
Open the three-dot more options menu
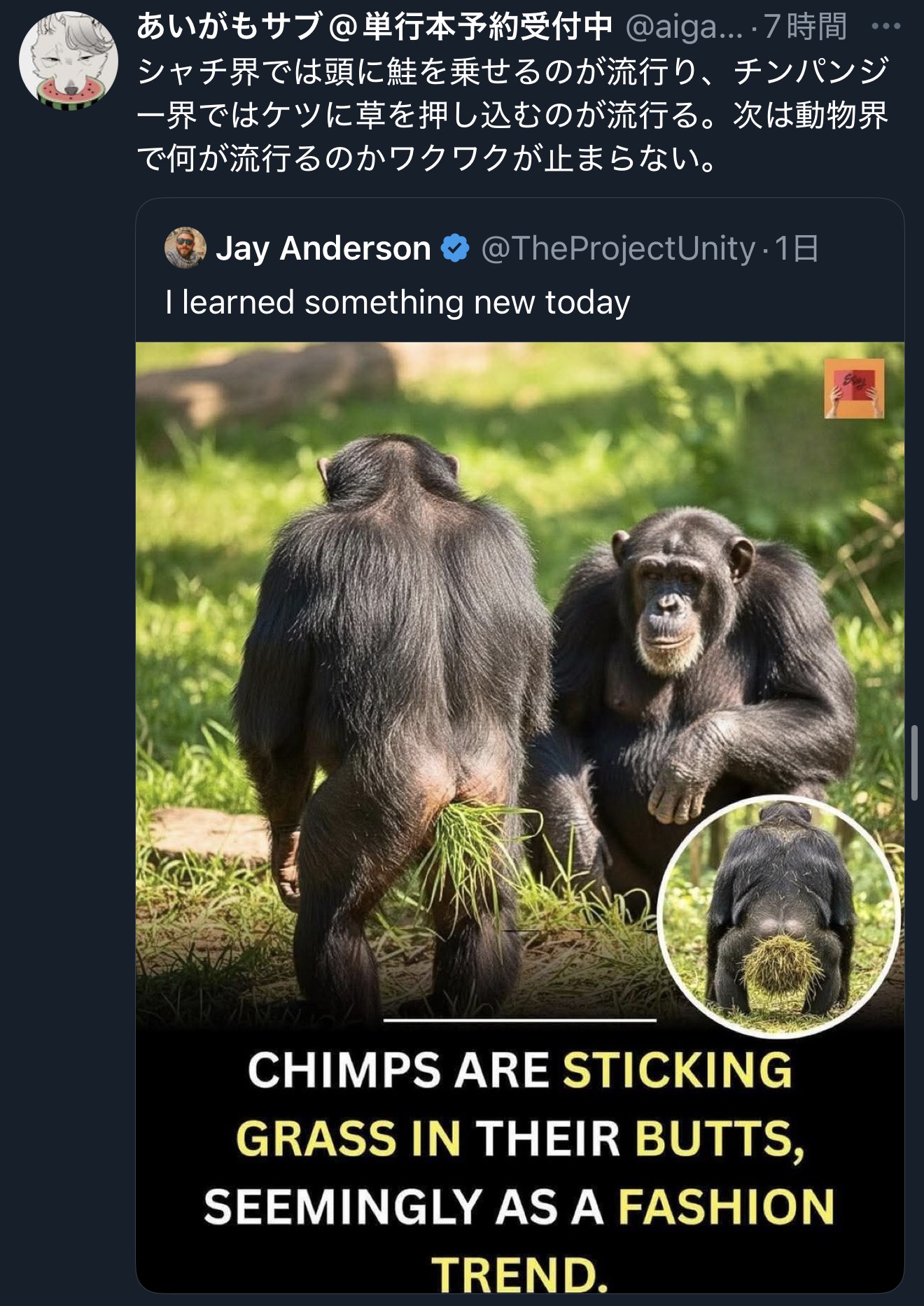coord(885,27)
